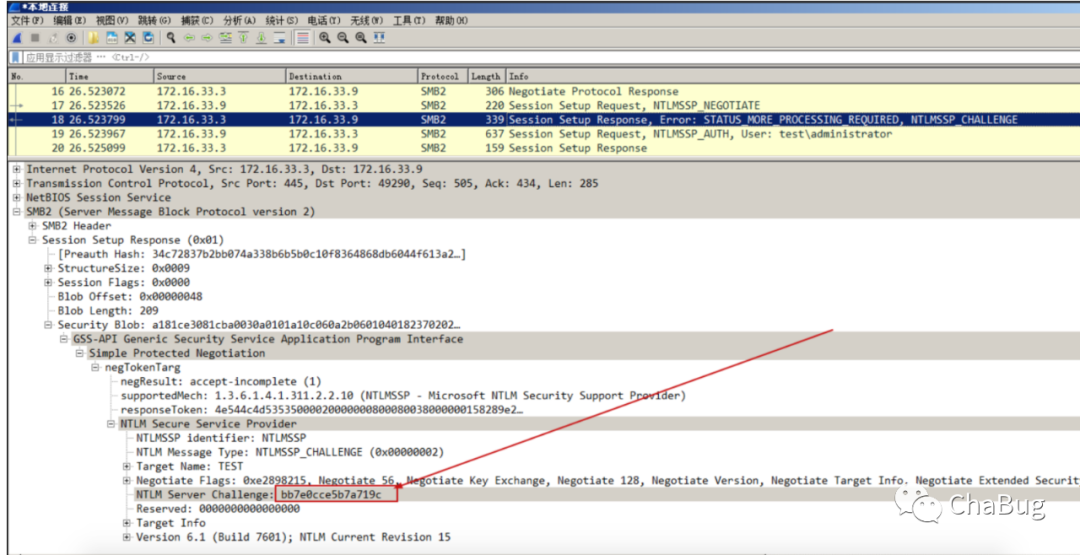The height and width of the screenshot is (555, 1080).
Task: Toggle auto-scroll during live capture
Action: (279, 38)
